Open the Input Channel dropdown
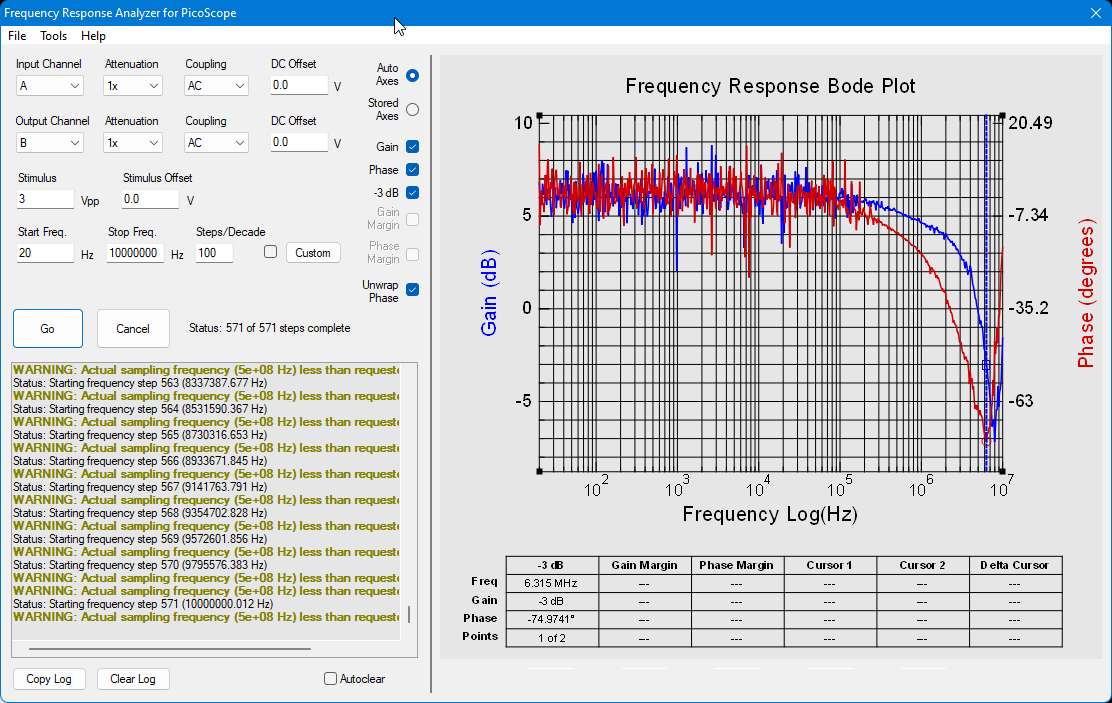The height and width of the screenshot is (703, 1112). (x=49, y=86)
